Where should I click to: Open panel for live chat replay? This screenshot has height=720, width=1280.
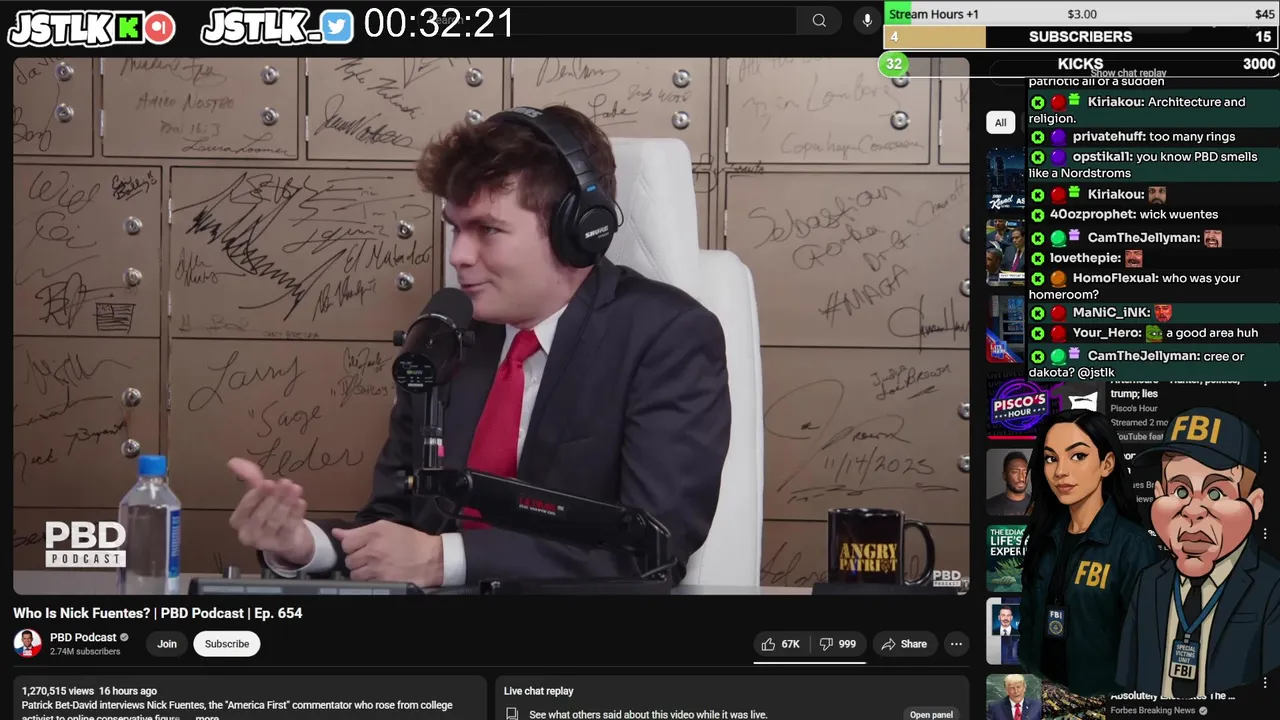tap(931, 714)
